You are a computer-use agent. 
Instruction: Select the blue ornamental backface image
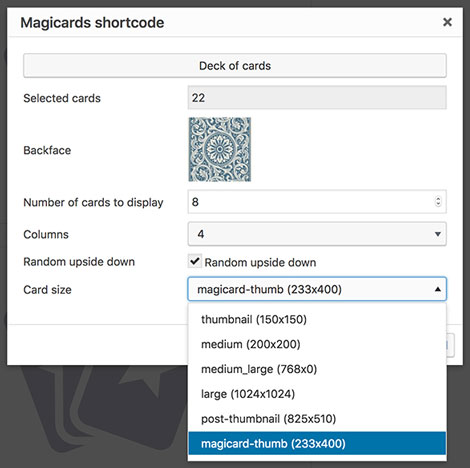coord(220,149)
